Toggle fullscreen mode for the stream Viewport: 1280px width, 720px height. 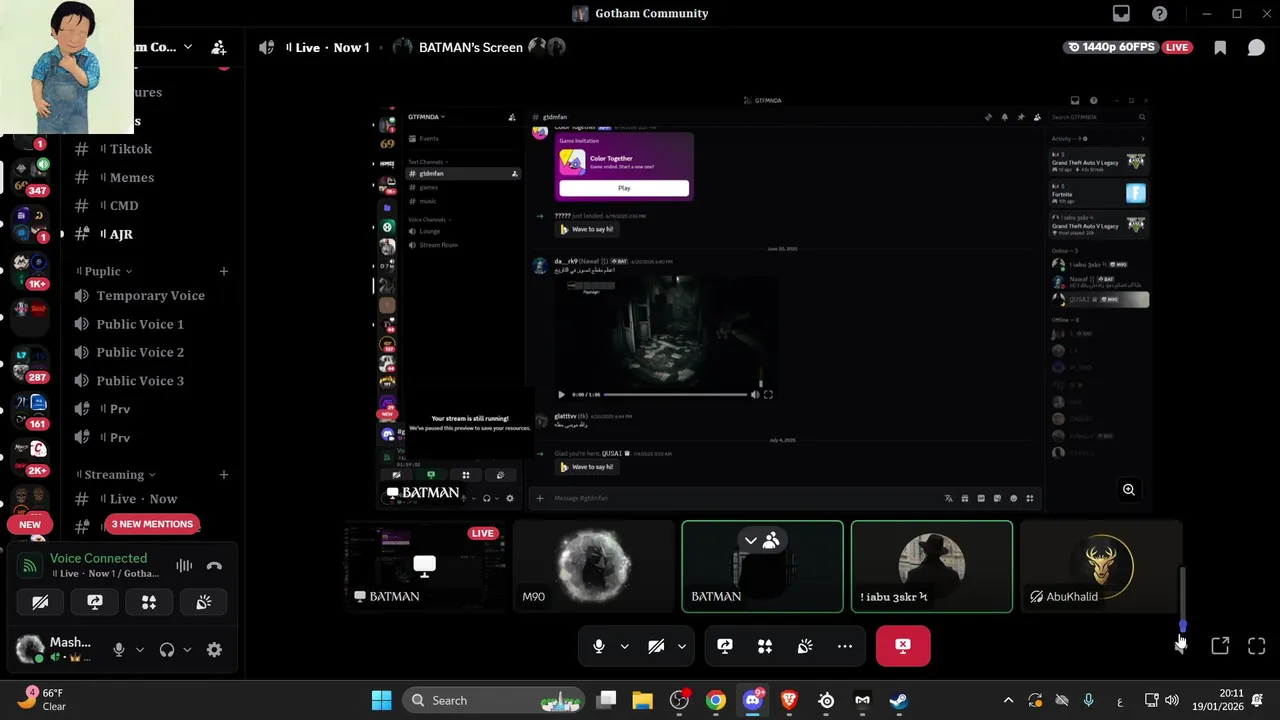[x=1257, y=646]
